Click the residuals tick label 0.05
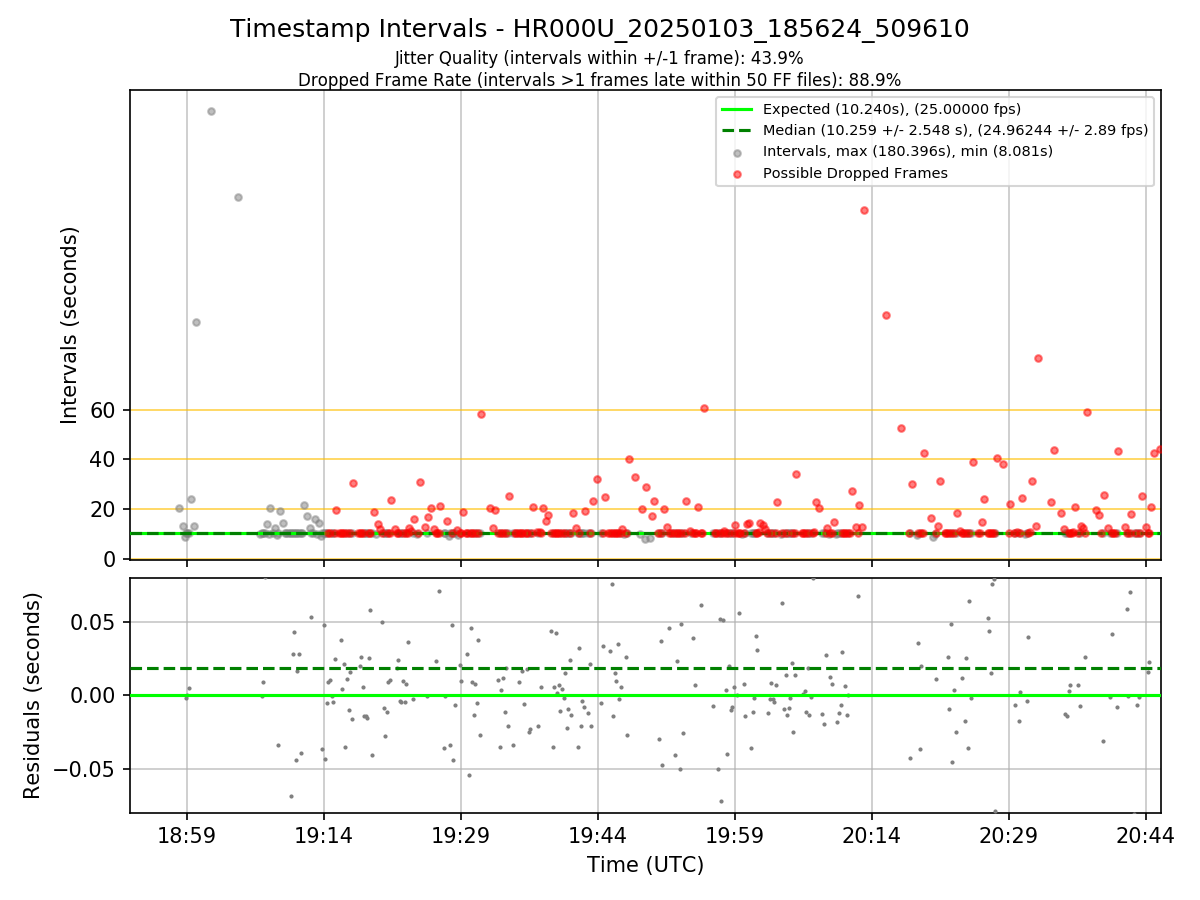This screenshot has height=900, width=1200. point(95,622)
